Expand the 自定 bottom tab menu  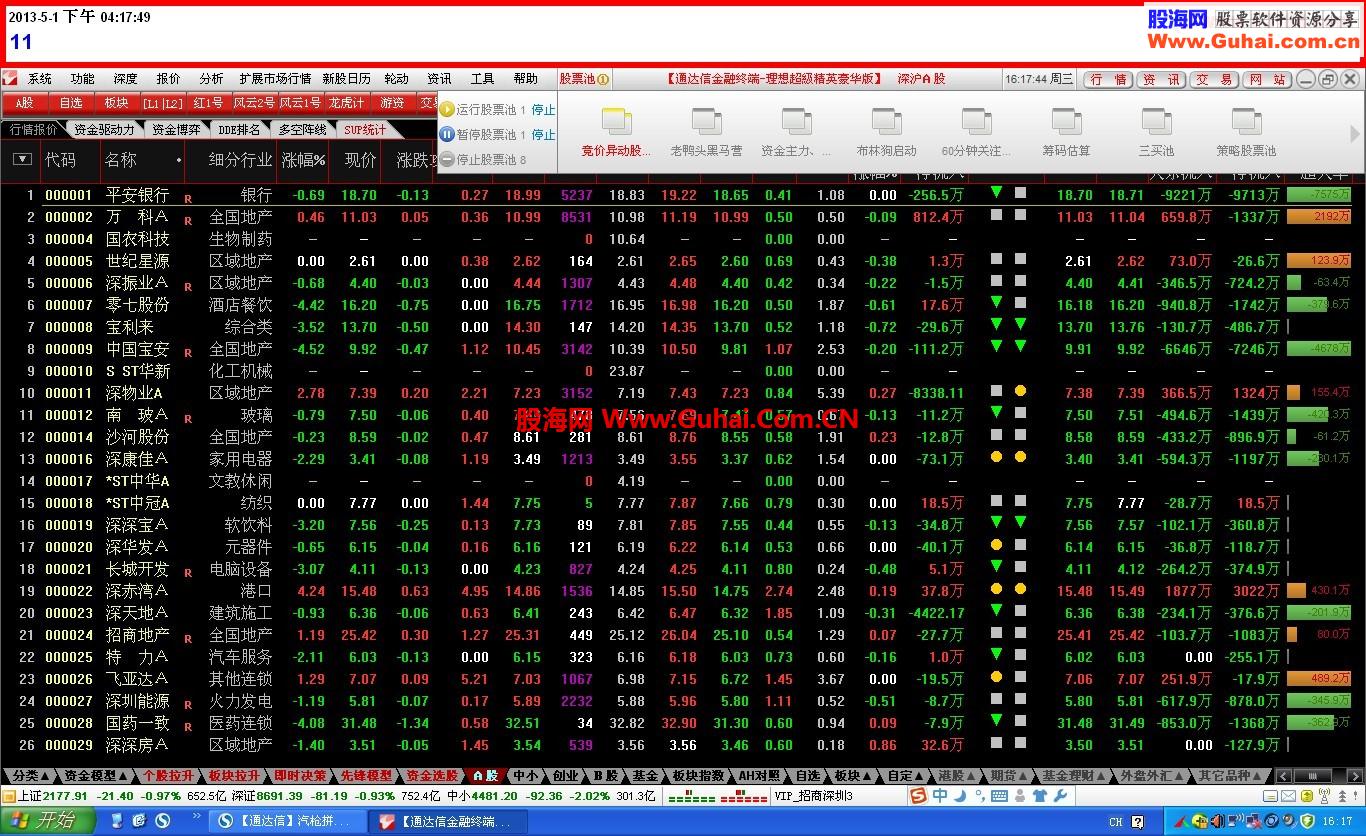904,776
